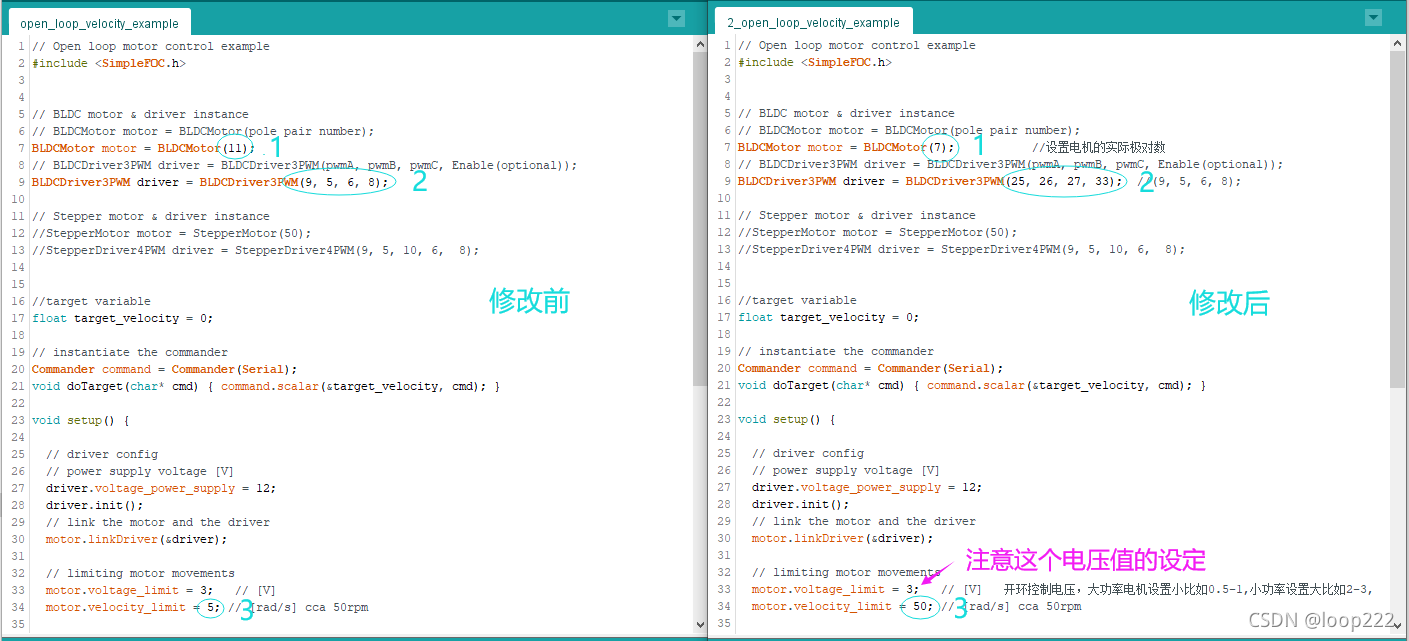Click 'motor.velocity_limit = 50;' line
The width and height of the screenshot is (1409, 641).
(x=844, y=606)
